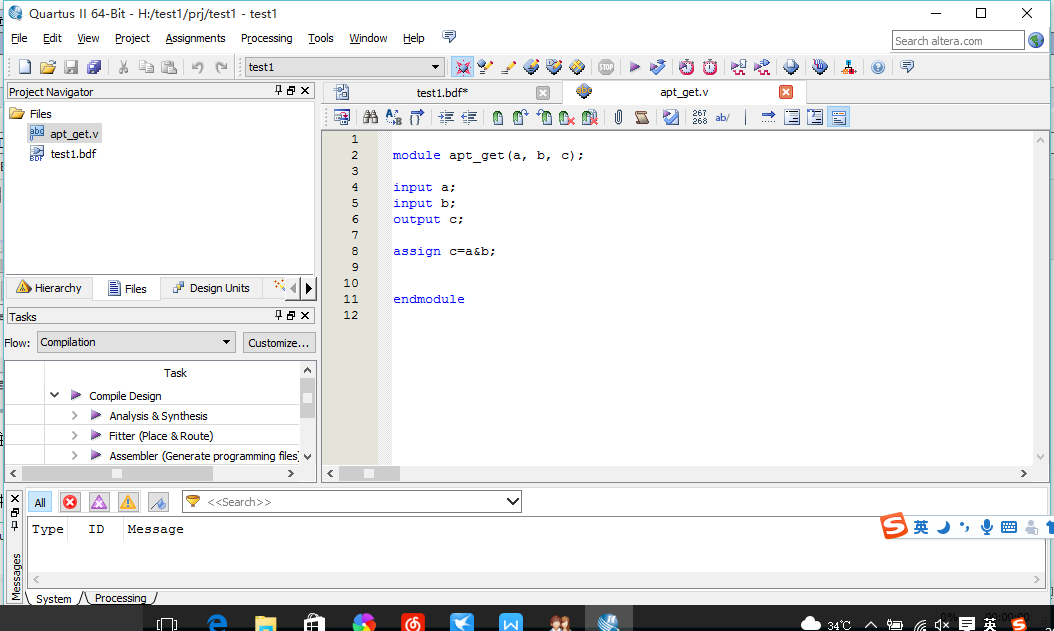Click the first bookmark flag icon in editor toolbar
This screenshot has width=1054, height=631.
coord(497,117)
